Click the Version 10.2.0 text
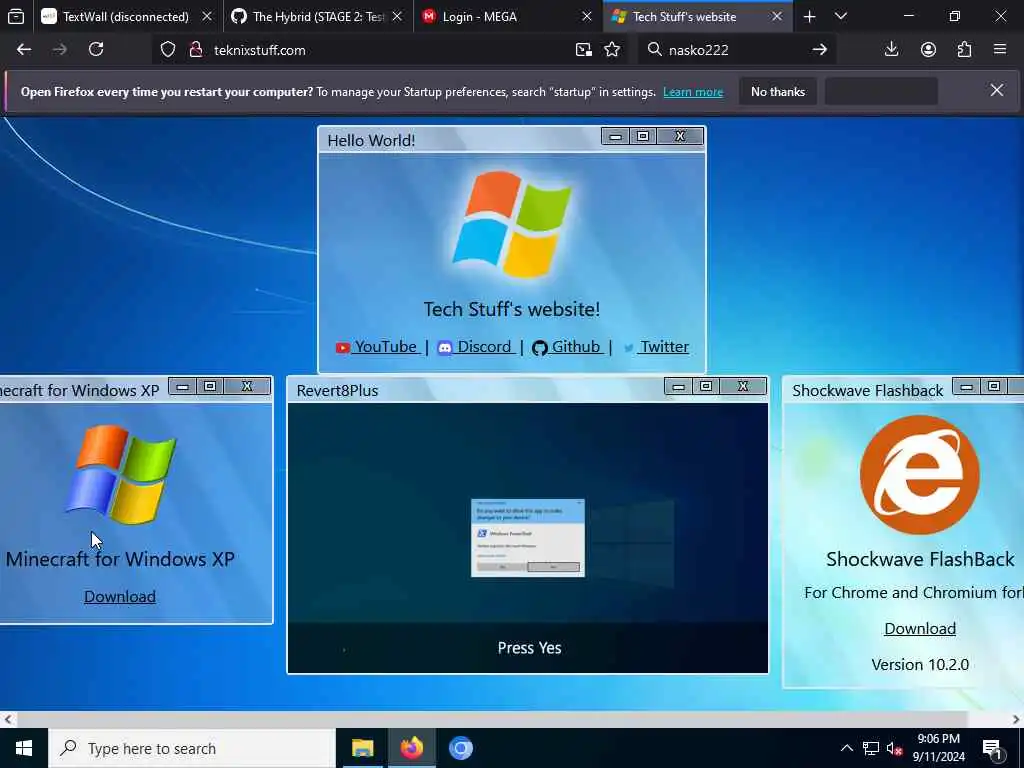 click(x=920, y=665)
